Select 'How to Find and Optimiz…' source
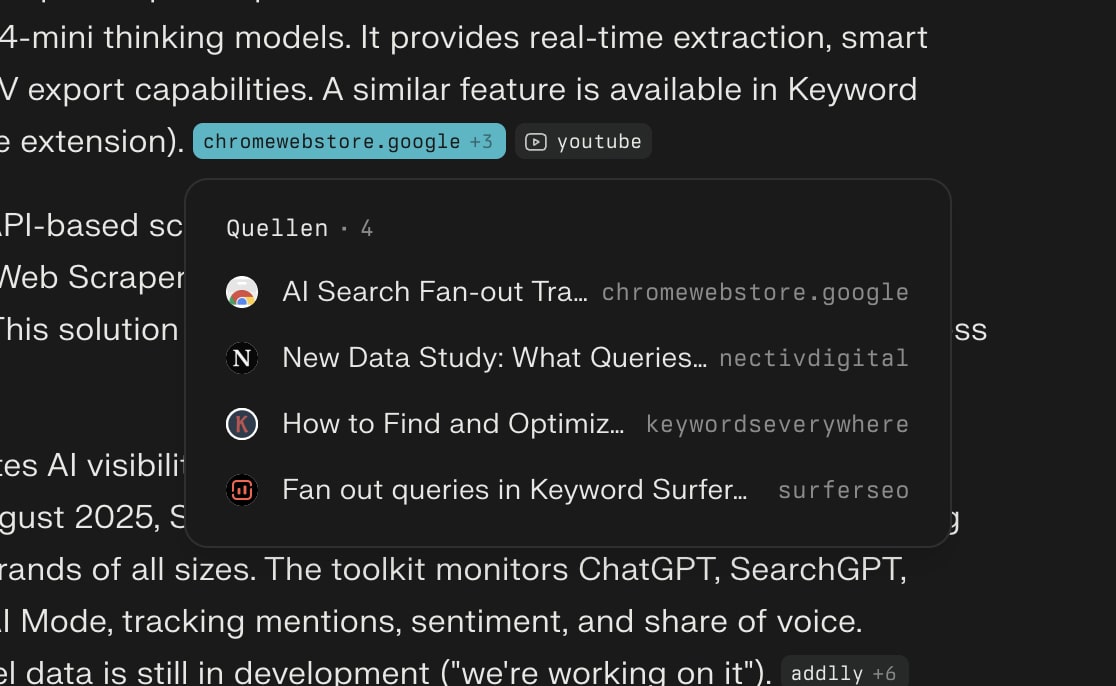This screenshot has height=686, width=1116. 453,424
